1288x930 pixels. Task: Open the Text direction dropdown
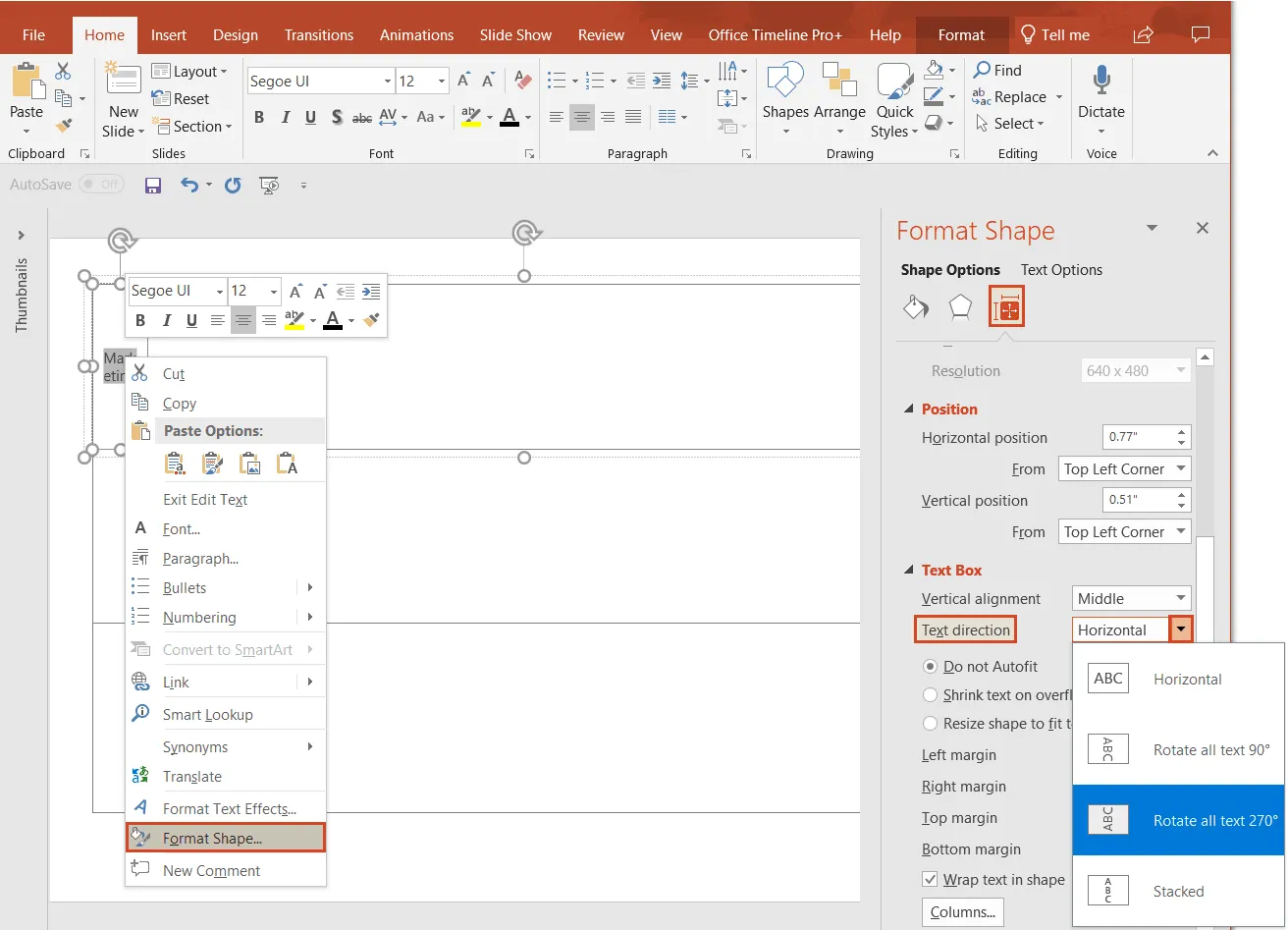1180,629
